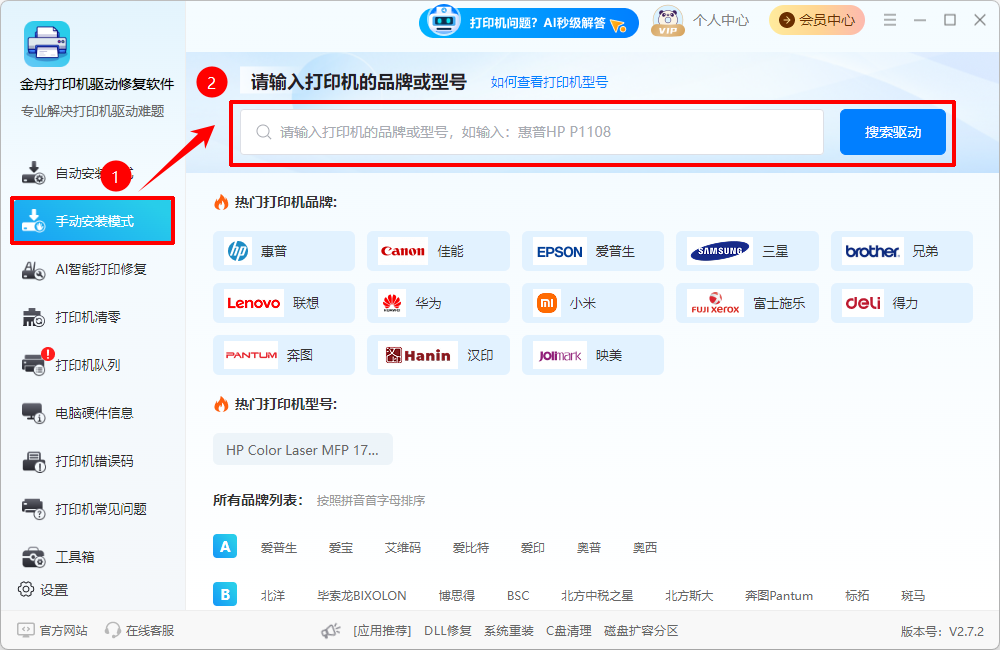
Task: Select brand 爱宝 in list A
Action: pos(341,547)
